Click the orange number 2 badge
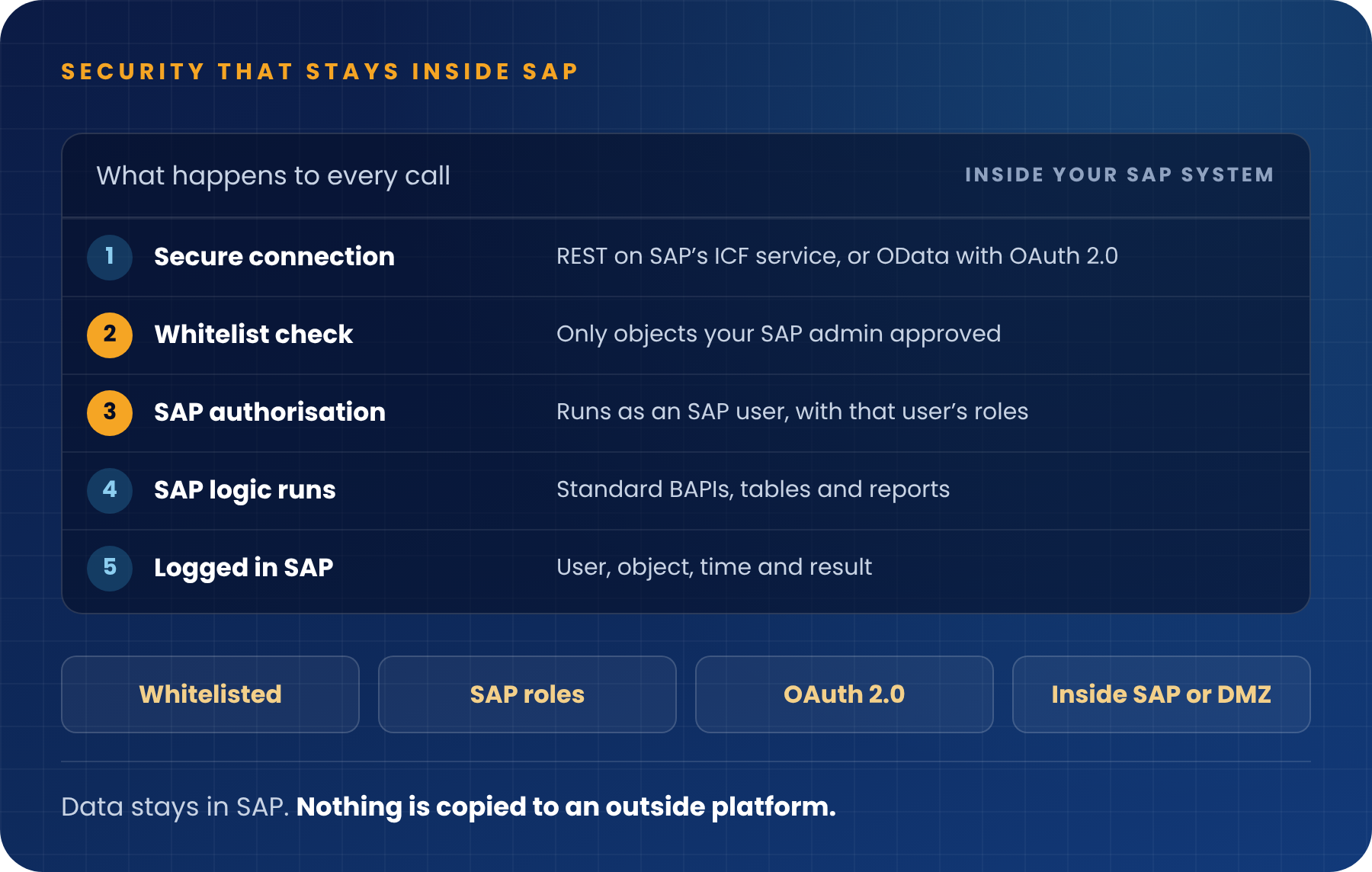The height and width of the screenshot is (872, 1372). pos(110,335)
